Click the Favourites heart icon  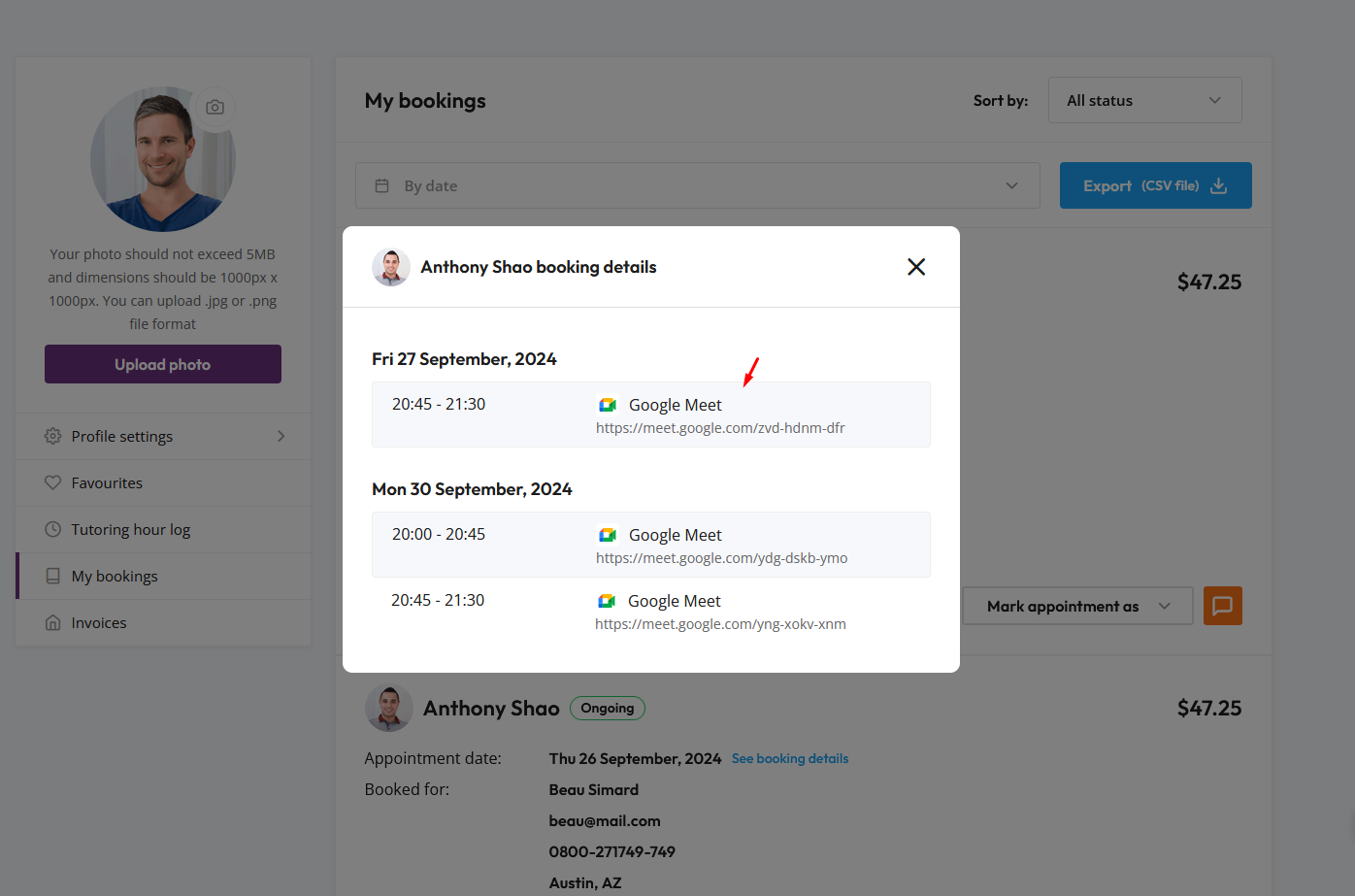tap(53, 482)
